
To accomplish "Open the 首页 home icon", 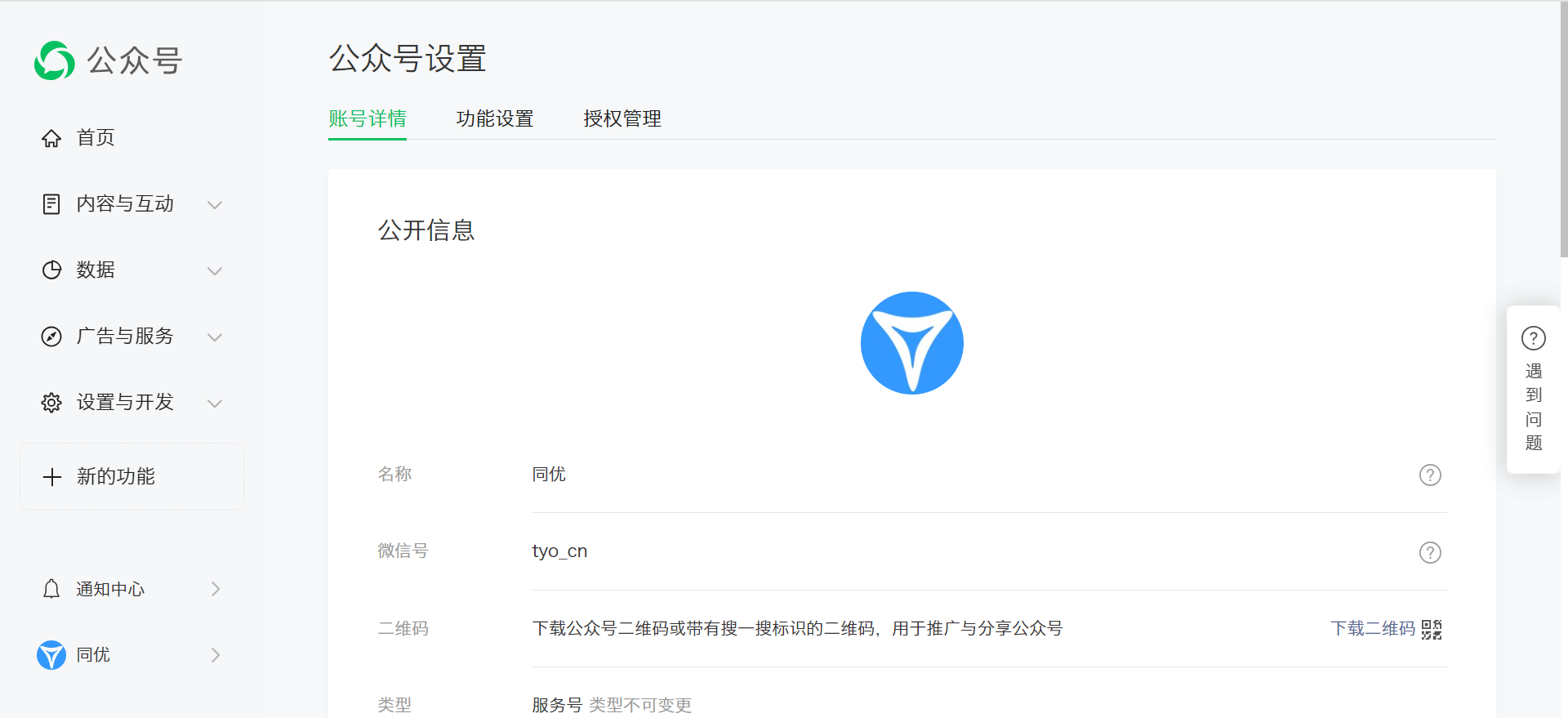I will [x=51, y=138].
